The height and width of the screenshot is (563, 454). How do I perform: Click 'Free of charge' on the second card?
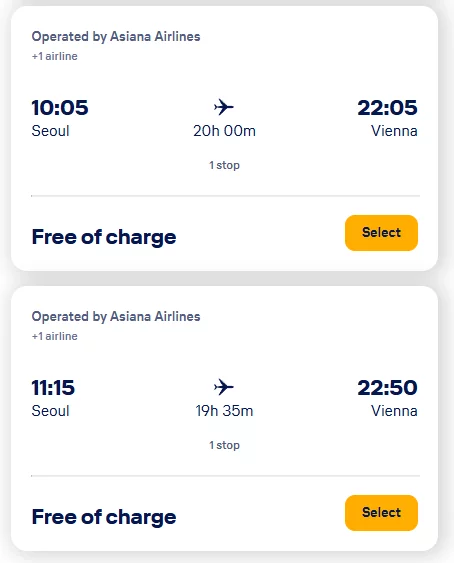[x=104, y=518]
